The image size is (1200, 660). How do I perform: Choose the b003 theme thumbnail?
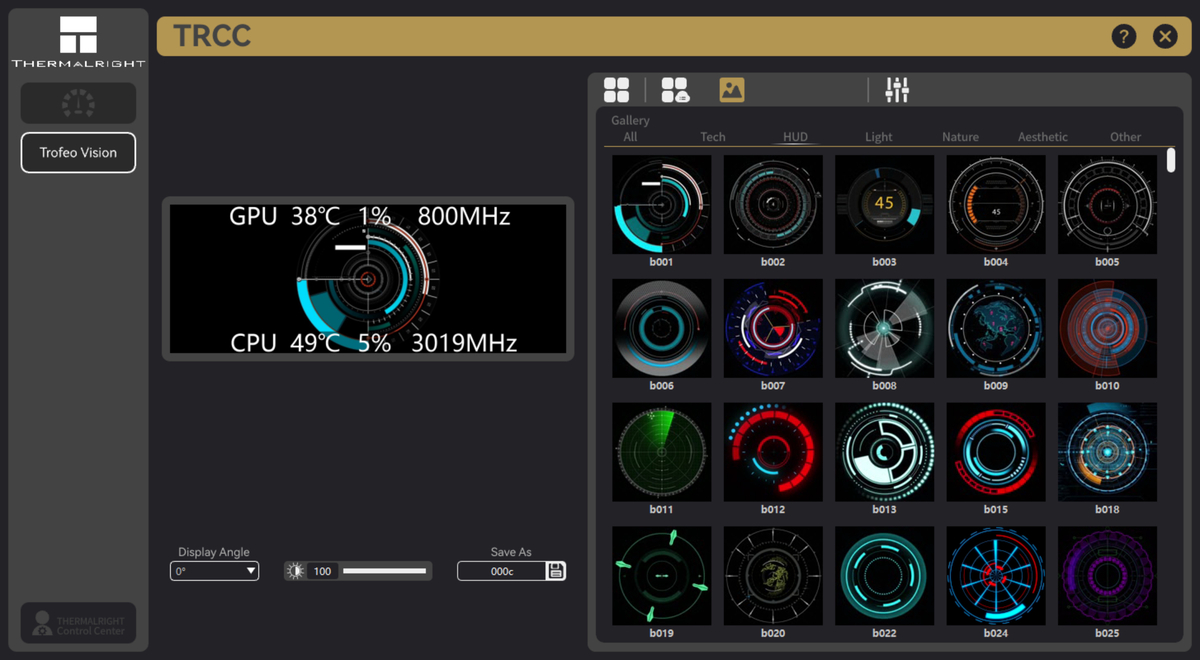coord(884,205)
